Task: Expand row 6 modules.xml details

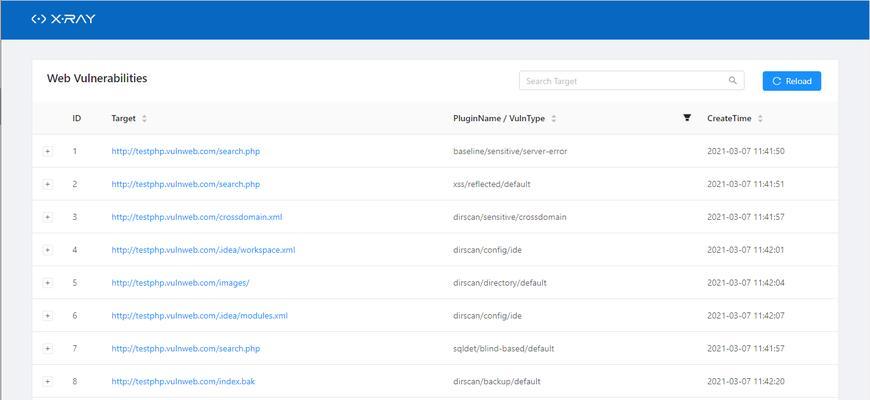Action: [48, 316]
